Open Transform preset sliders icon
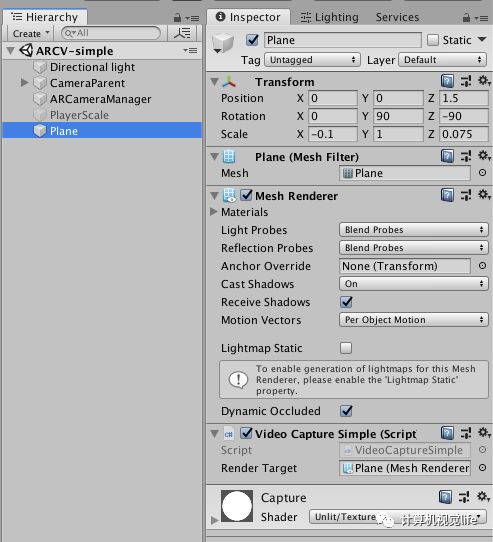This screenshot has width=493, height=542. [x=465, y=82]
